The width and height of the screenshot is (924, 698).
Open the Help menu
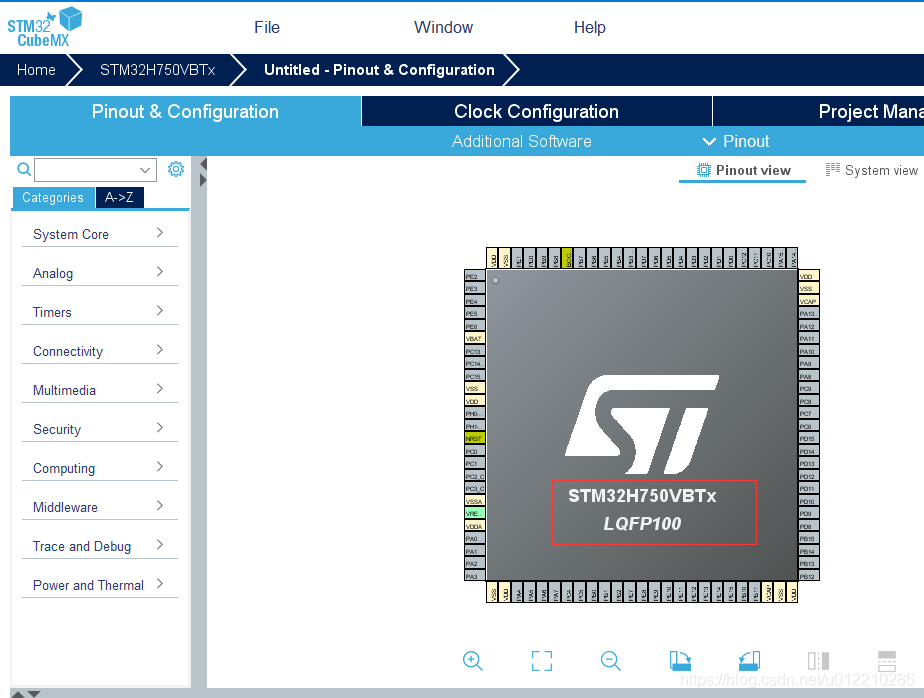(x=589, y=27)
